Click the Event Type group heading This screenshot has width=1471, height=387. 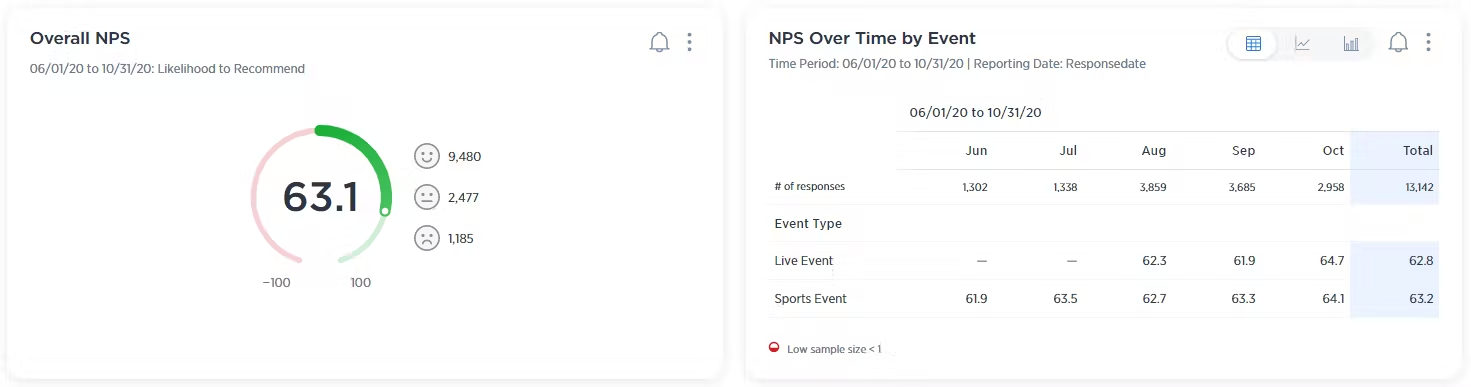point(808,224)
